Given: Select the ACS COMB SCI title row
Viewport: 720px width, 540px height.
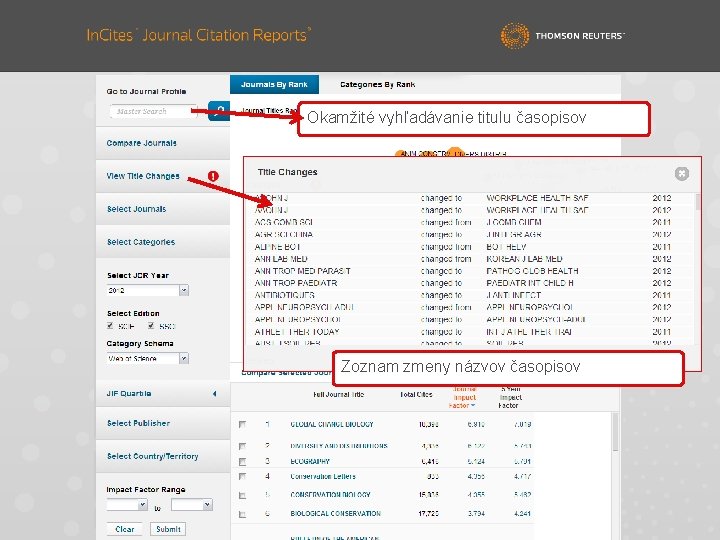Looking at the screenshot, I should [x=463, y=222].
